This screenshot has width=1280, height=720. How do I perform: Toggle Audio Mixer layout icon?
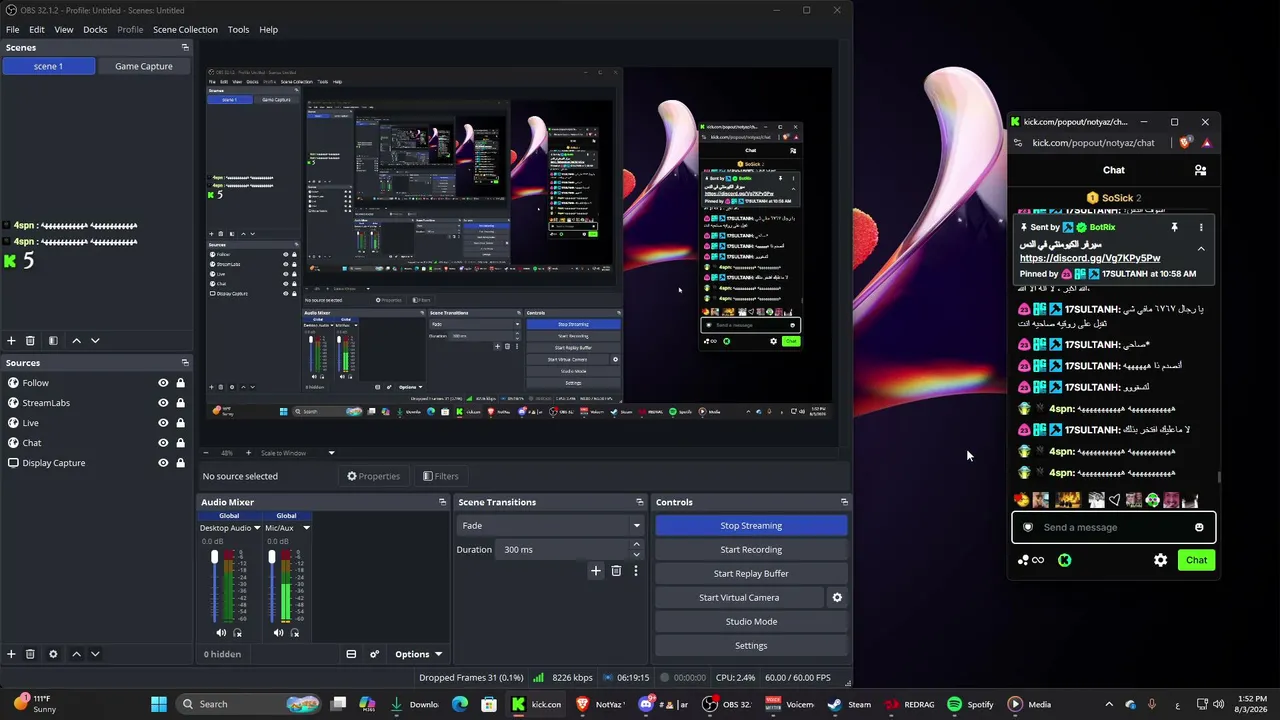351,654
